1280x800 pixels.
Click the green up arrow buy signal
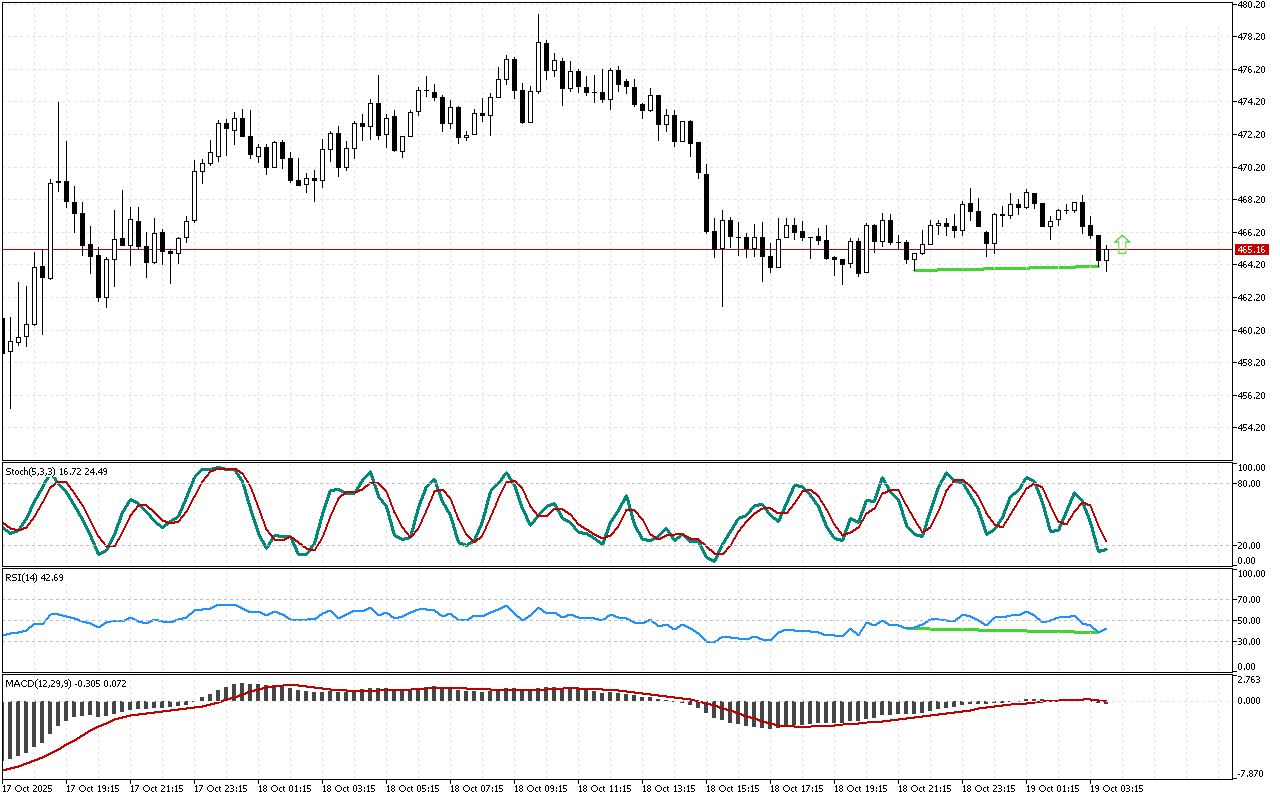(1122, 243)
